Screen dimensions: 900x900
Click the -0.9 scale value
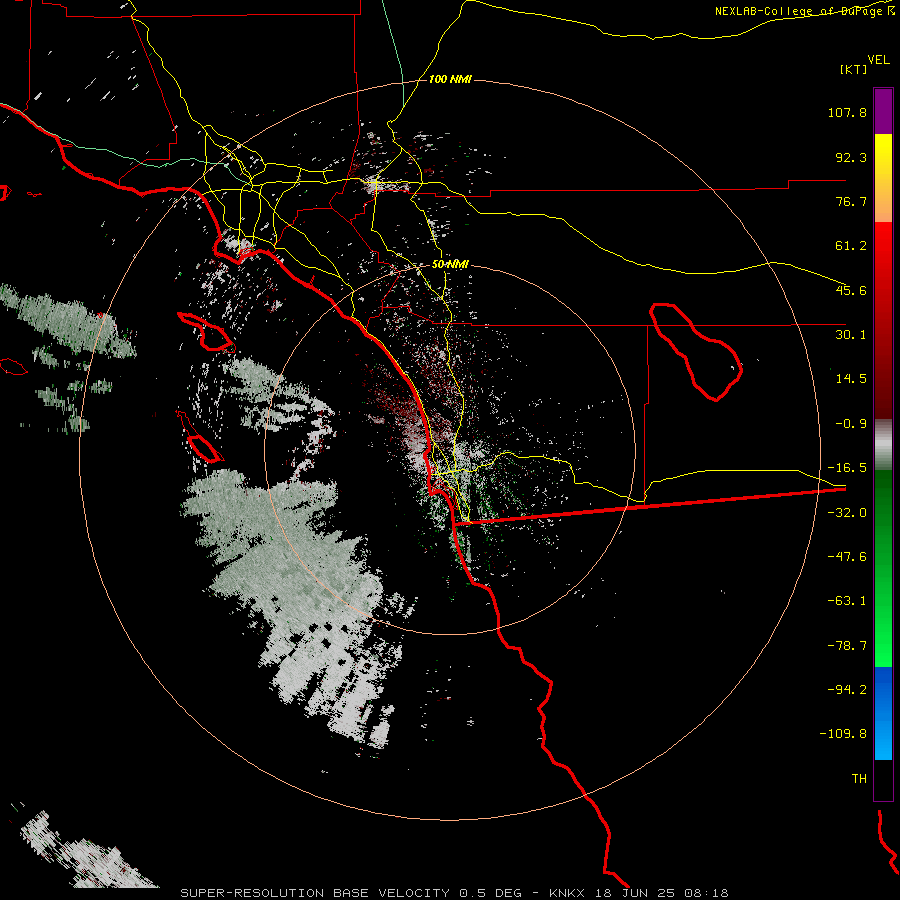pos(851,424)
